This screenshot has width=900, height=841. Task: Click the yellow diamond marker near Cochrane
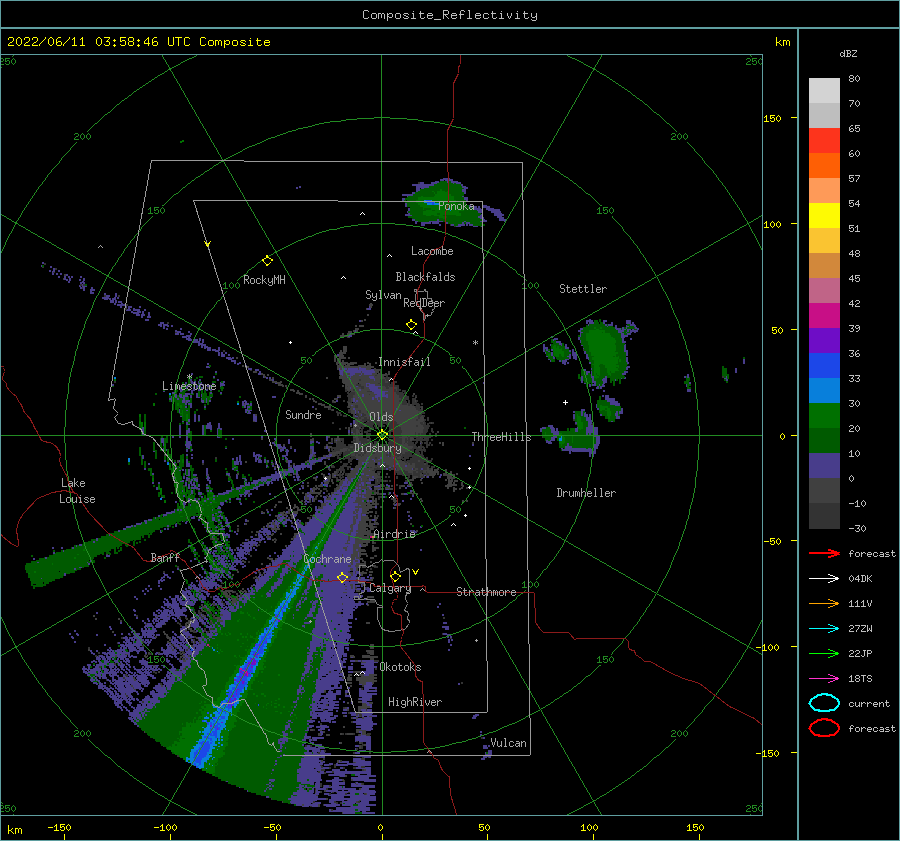(x=342, y=577)
